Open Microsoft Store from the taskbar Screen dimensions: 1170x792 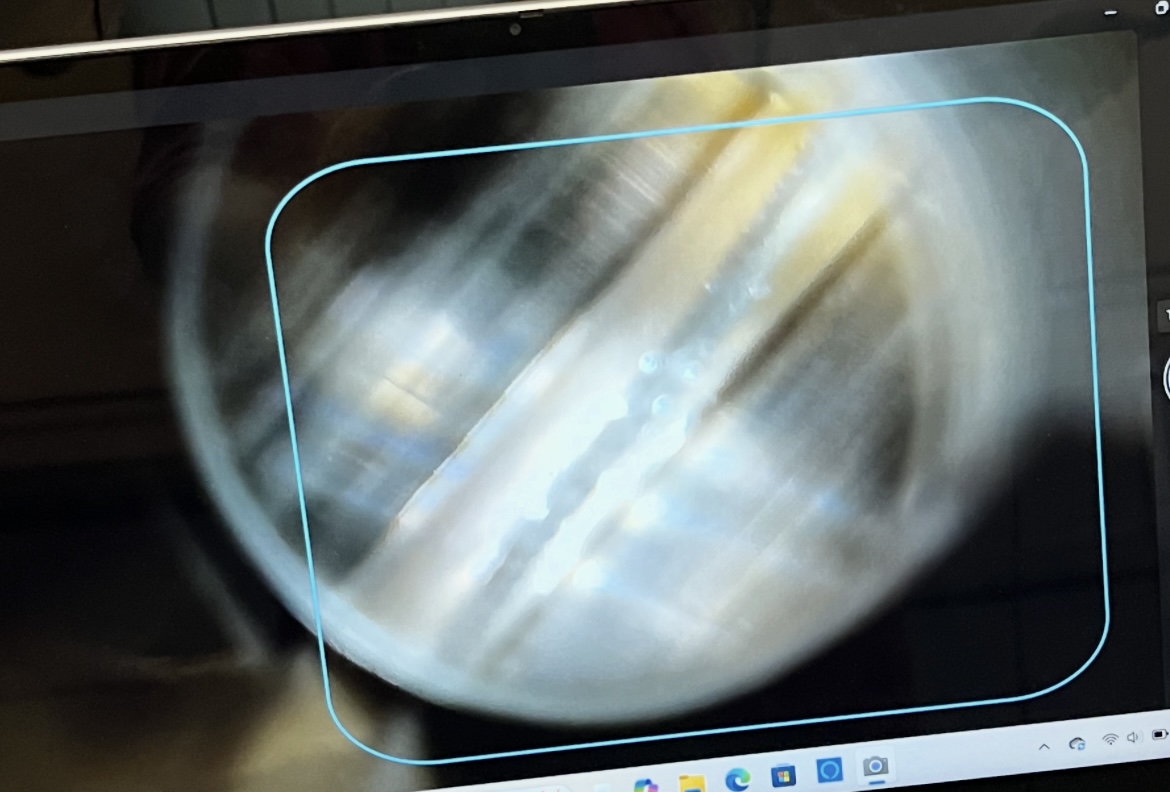783,776
